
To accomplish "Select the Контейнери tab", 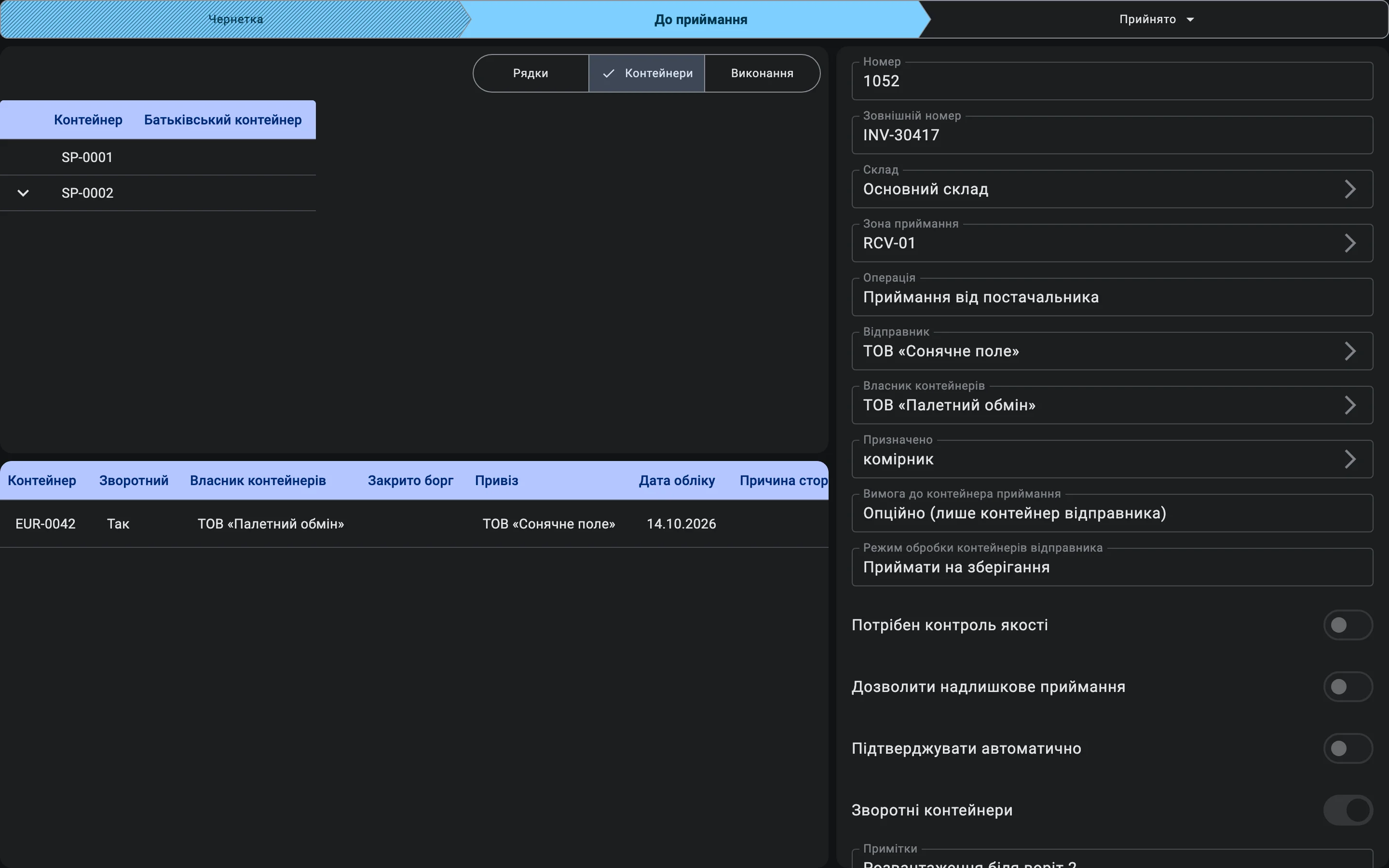I will click(x=646, y=73).
